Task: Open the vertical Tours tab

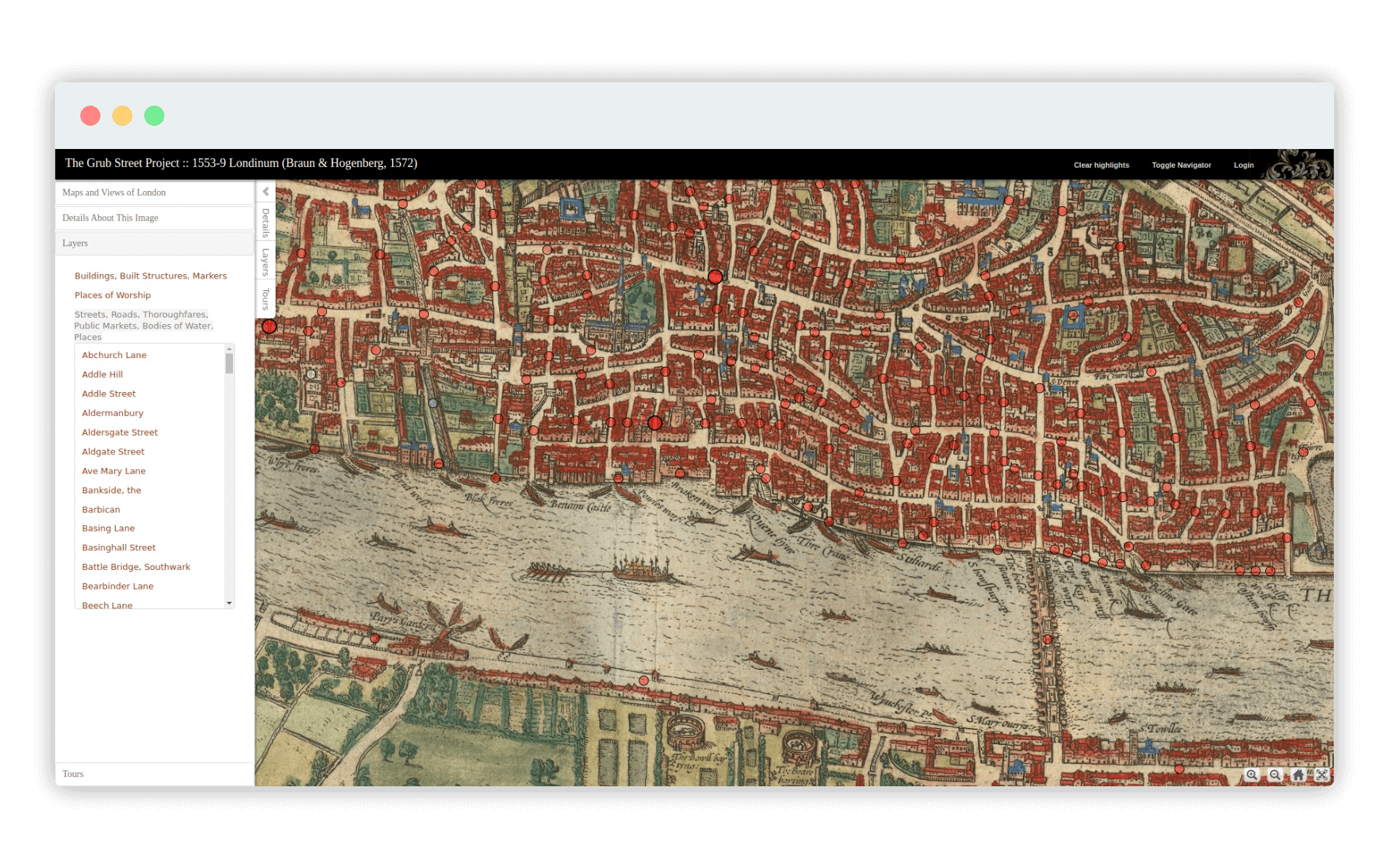Action: (x=266, y=299)
